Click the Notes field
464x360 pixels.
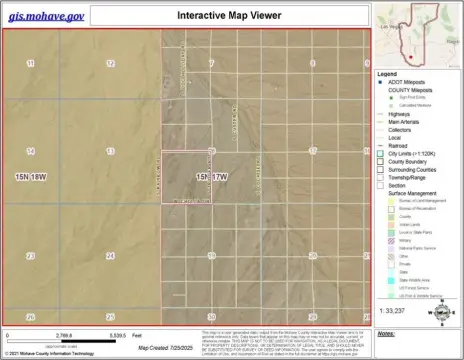pyautogui.click(x=417, y=344)
